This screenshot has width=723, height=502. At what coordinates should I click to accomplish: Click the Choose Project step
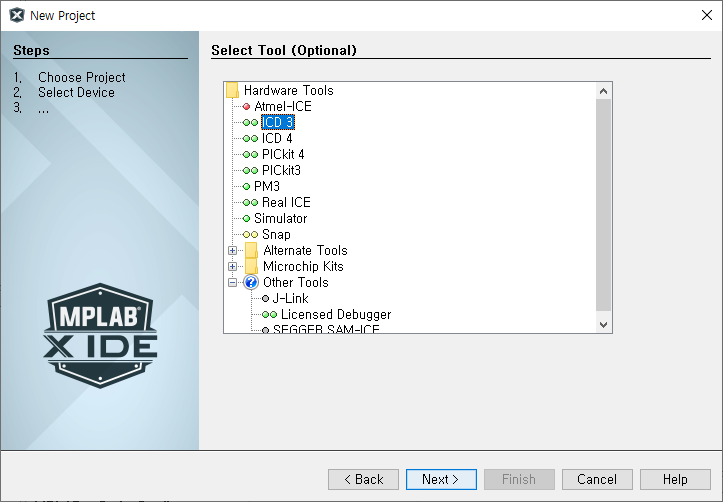click(82, 77)
